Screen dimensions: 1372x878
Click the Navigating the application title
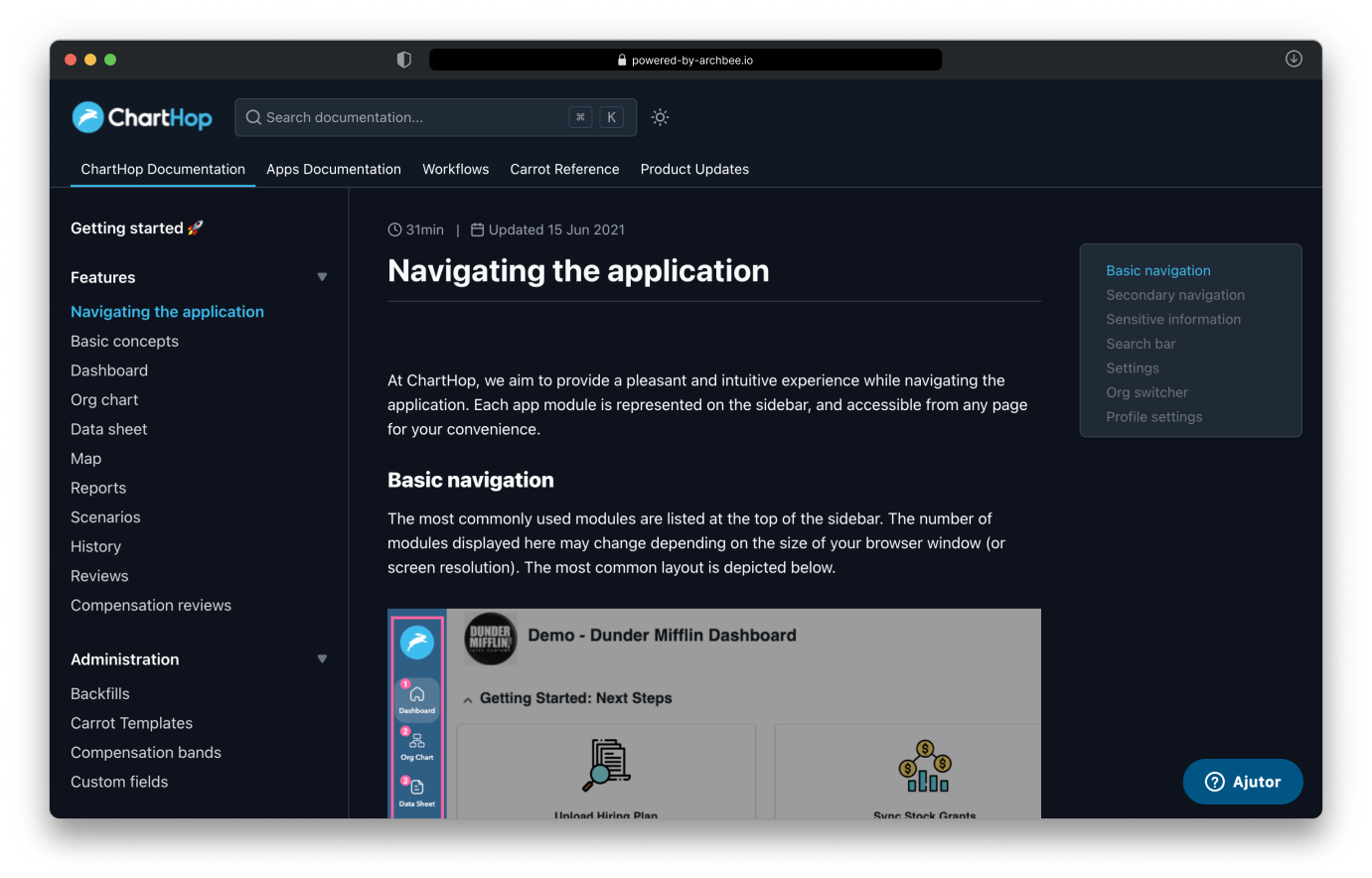click(578, 271)
